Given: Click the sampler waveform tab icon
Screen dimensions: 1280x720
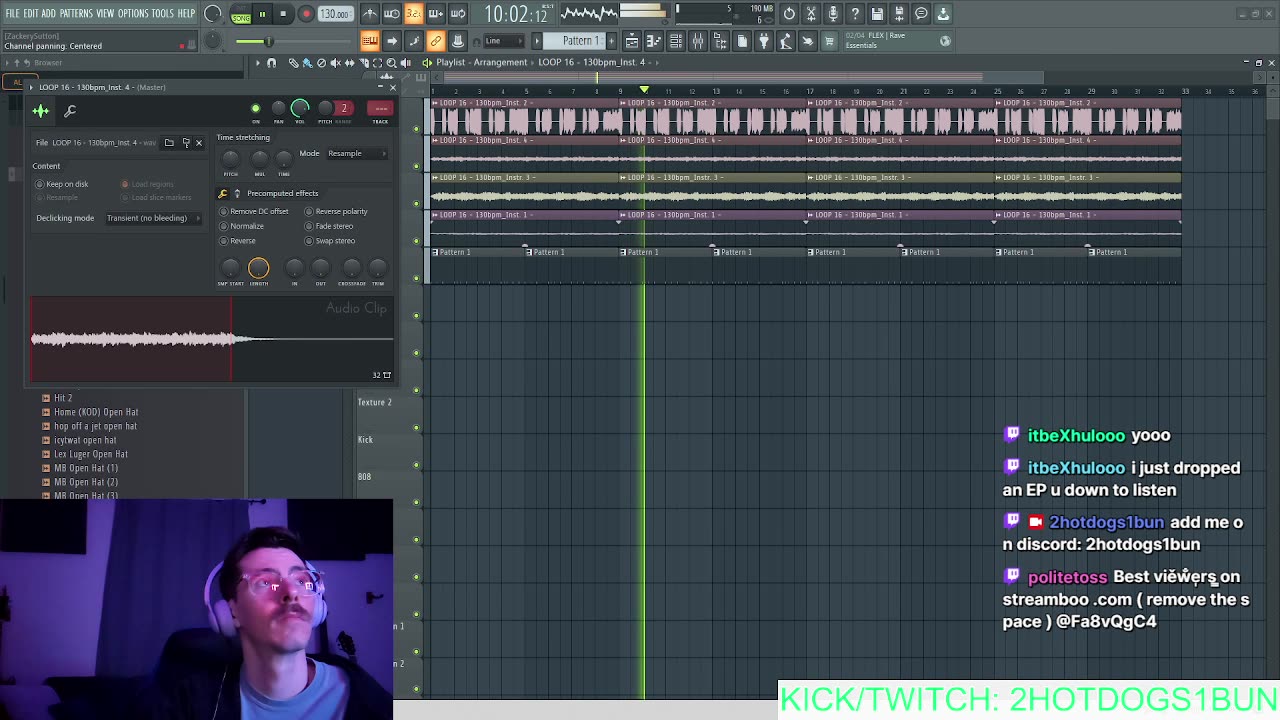Looking at the screenshot, I should click(40, 111).
